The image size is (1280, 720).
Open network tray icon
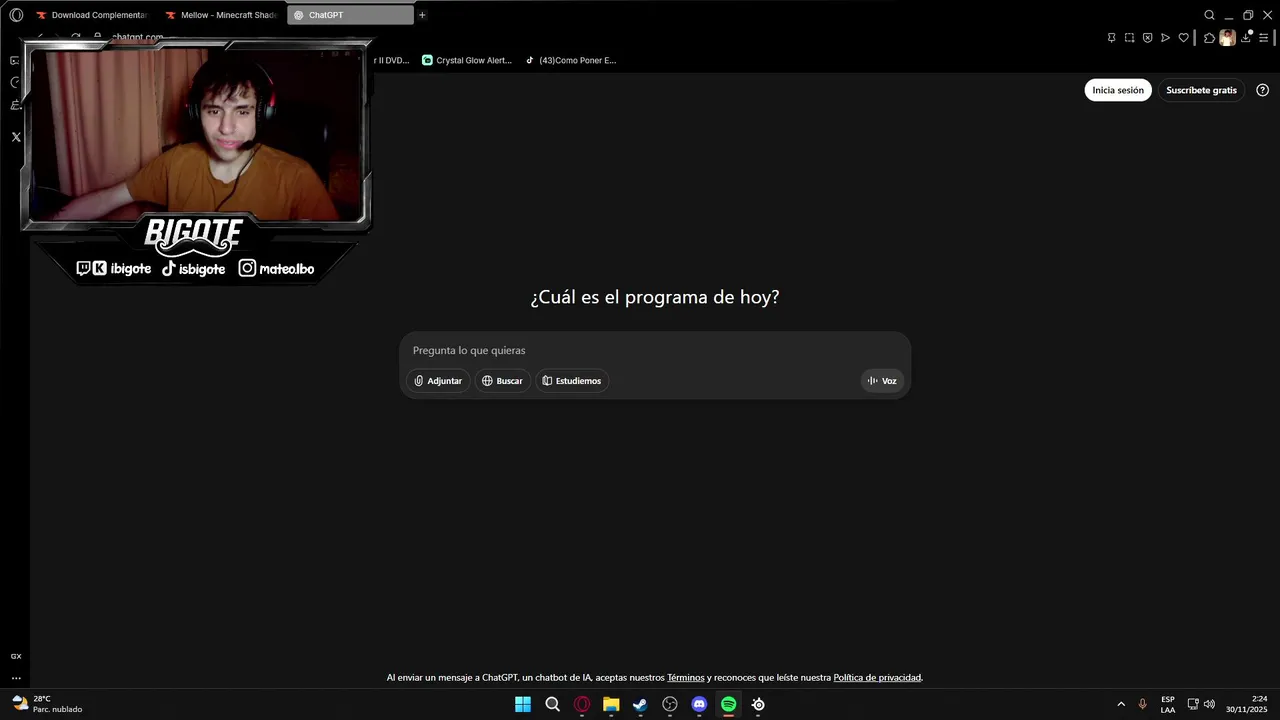point(1193,704)
